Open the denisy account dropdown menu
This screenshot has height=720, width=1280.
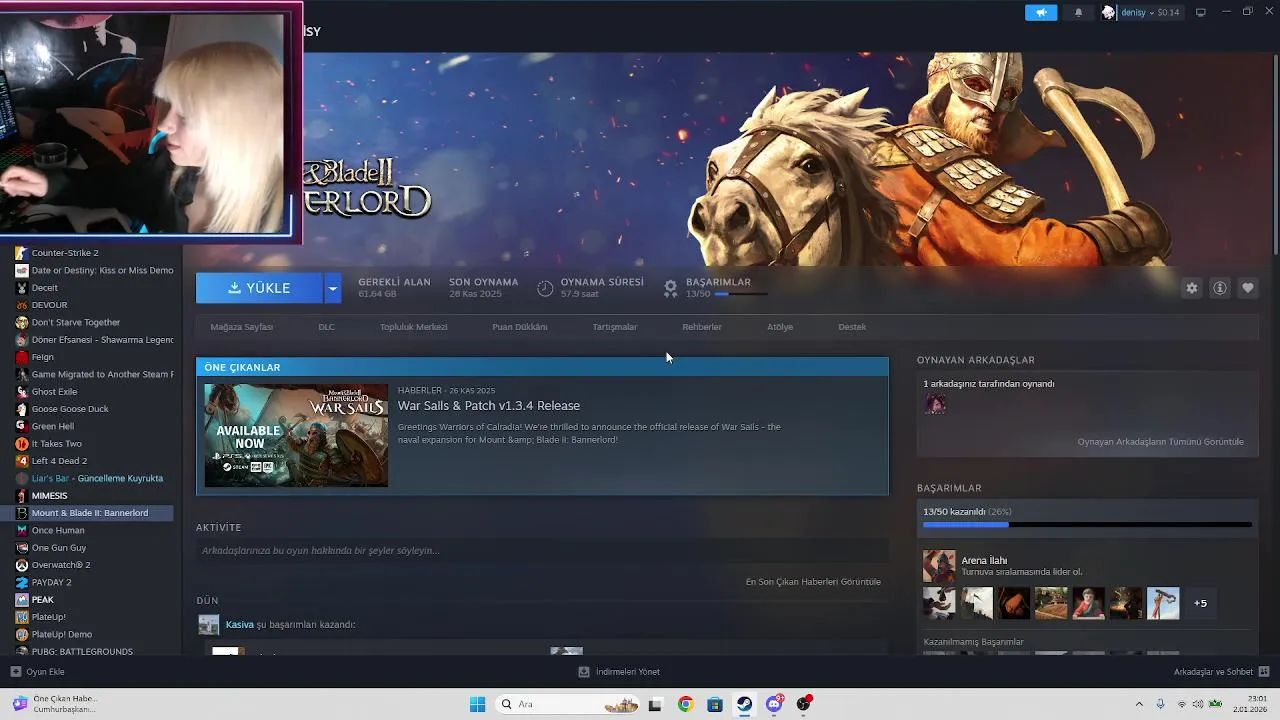point(1141,12)
